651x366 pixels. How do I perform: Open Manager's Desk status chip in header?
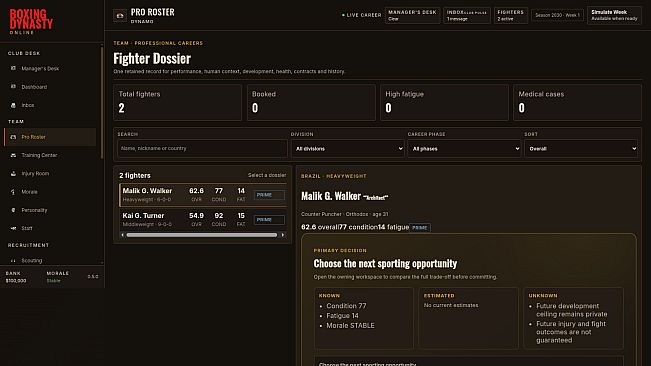[412, 15]
